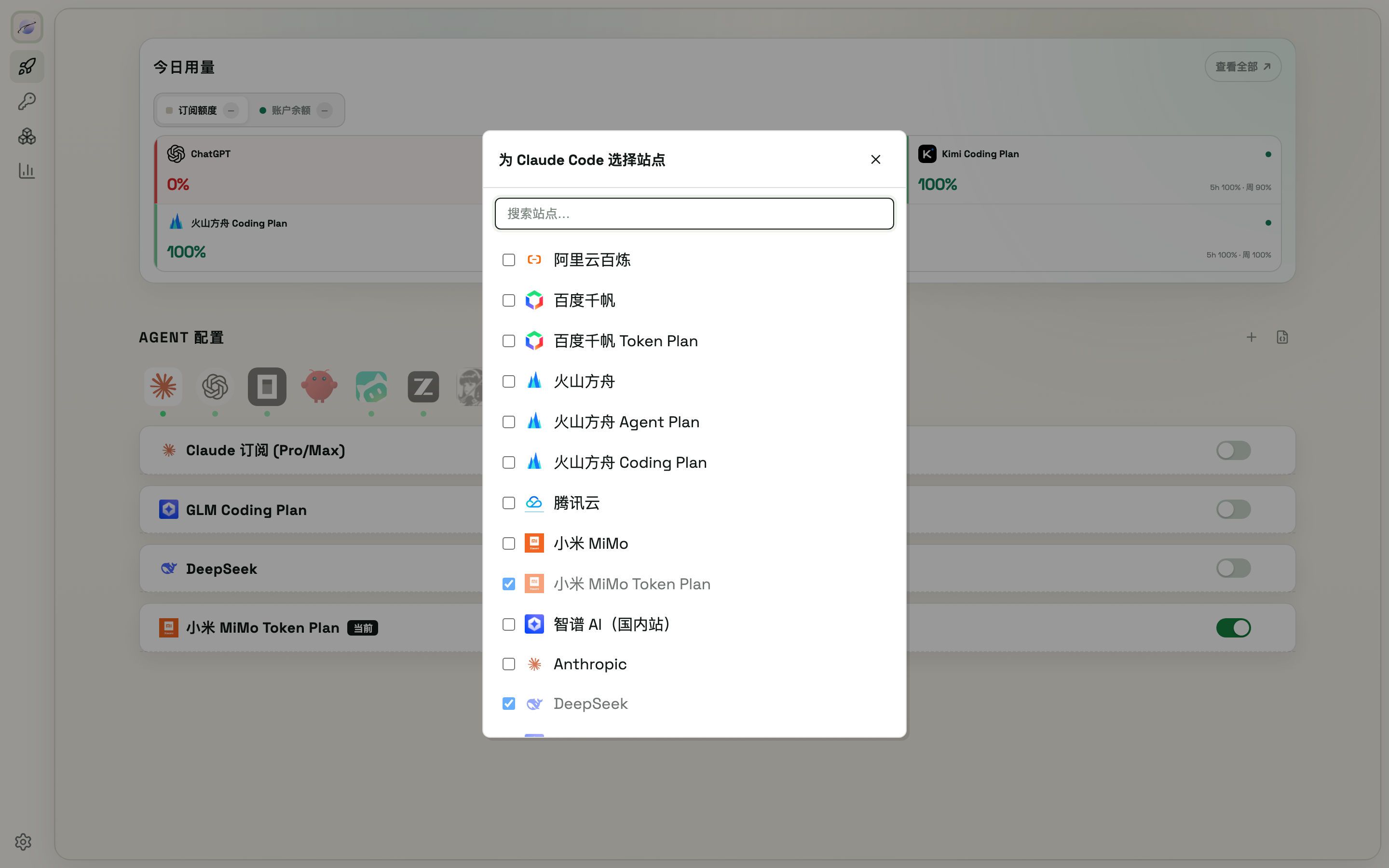Check the 百度千帆 checkbox
The height and width of the screenshot is (868, 1389).
click(508, 300)
